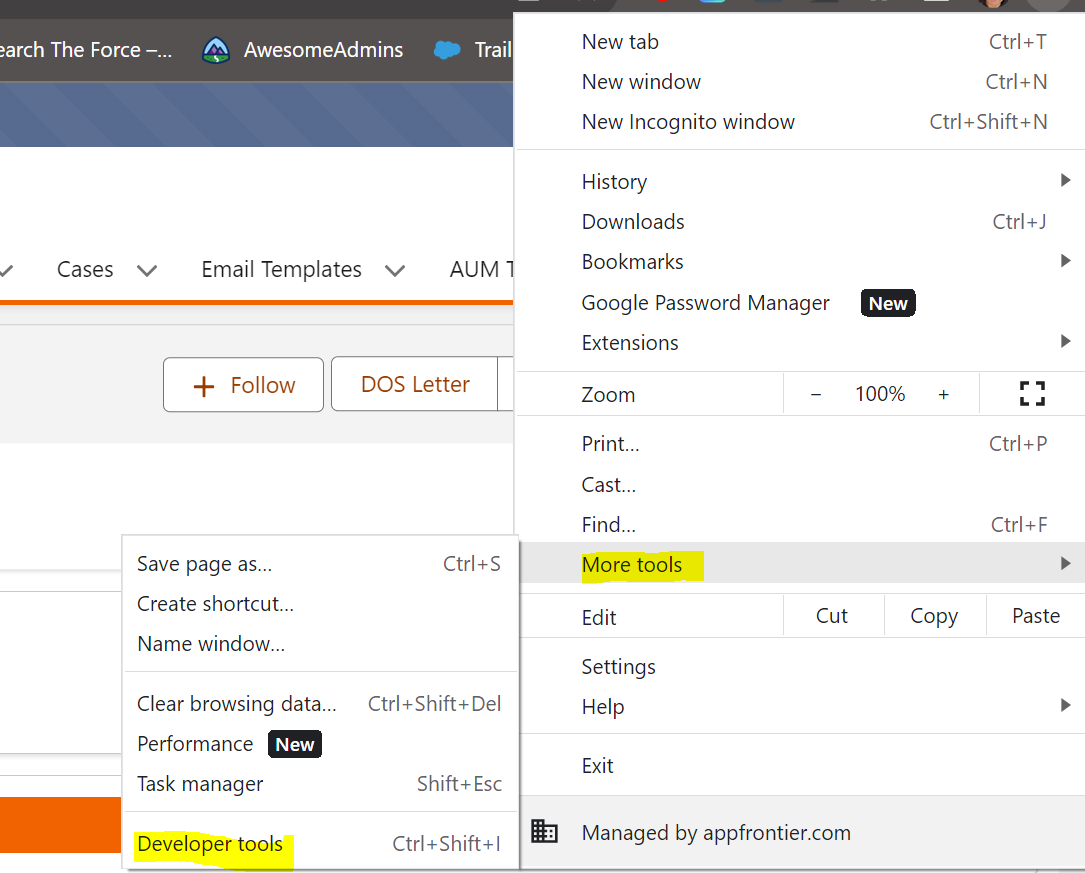The height and width of the screenshot is (873, 1085).
Task: Choose Clear browsing data option
Action: [236, 704]
